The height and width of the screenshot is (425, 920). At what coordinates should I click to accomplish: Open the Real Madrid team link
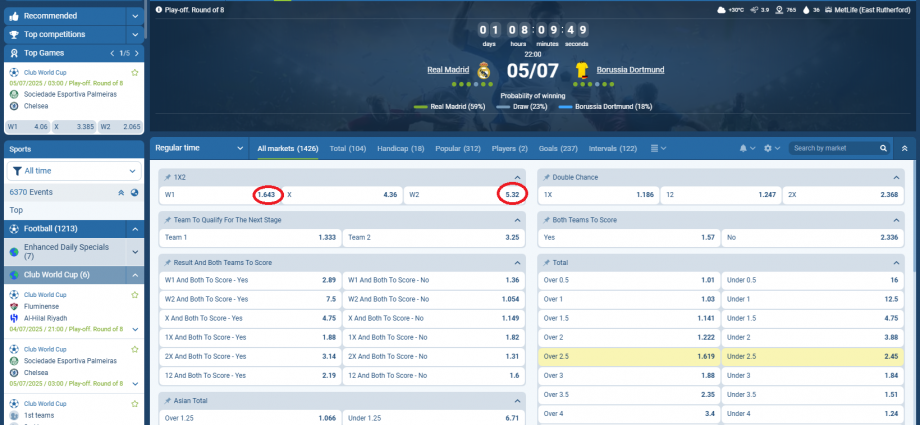[448, 70]
